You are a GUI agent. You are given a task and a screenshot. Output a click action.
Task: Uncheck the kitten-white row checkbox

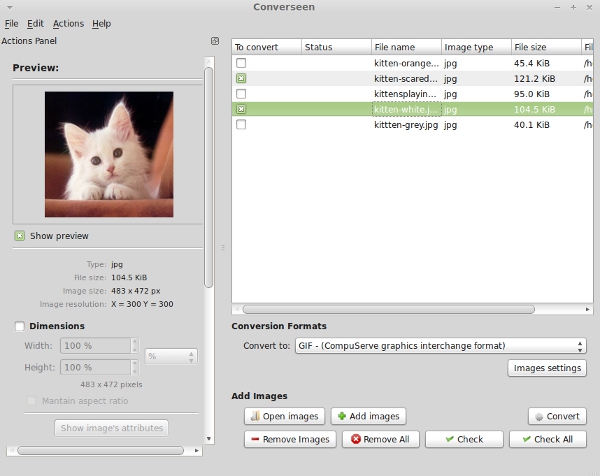click(x=241, y=109)
